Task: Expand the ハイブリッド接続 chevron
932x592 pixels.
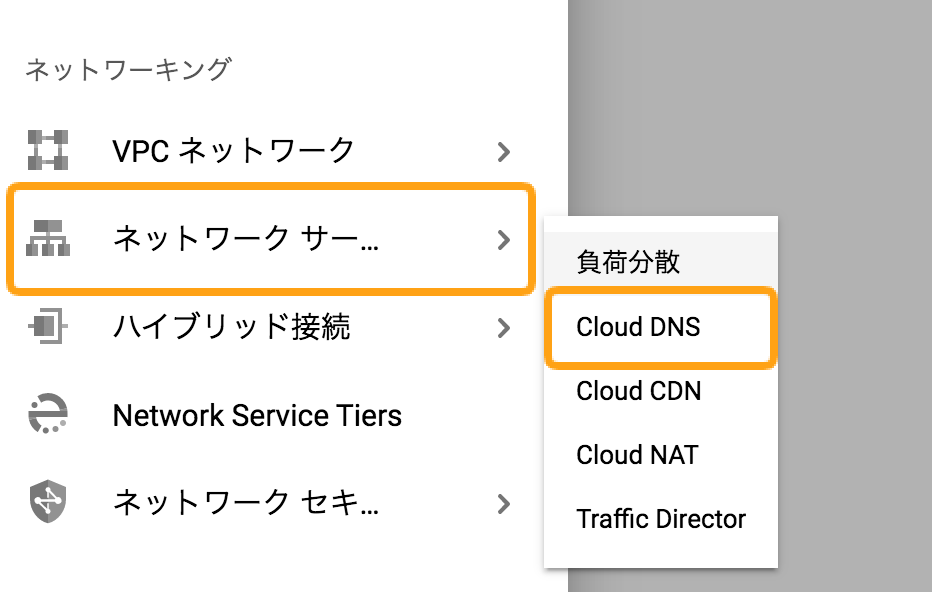Action: 503,328
